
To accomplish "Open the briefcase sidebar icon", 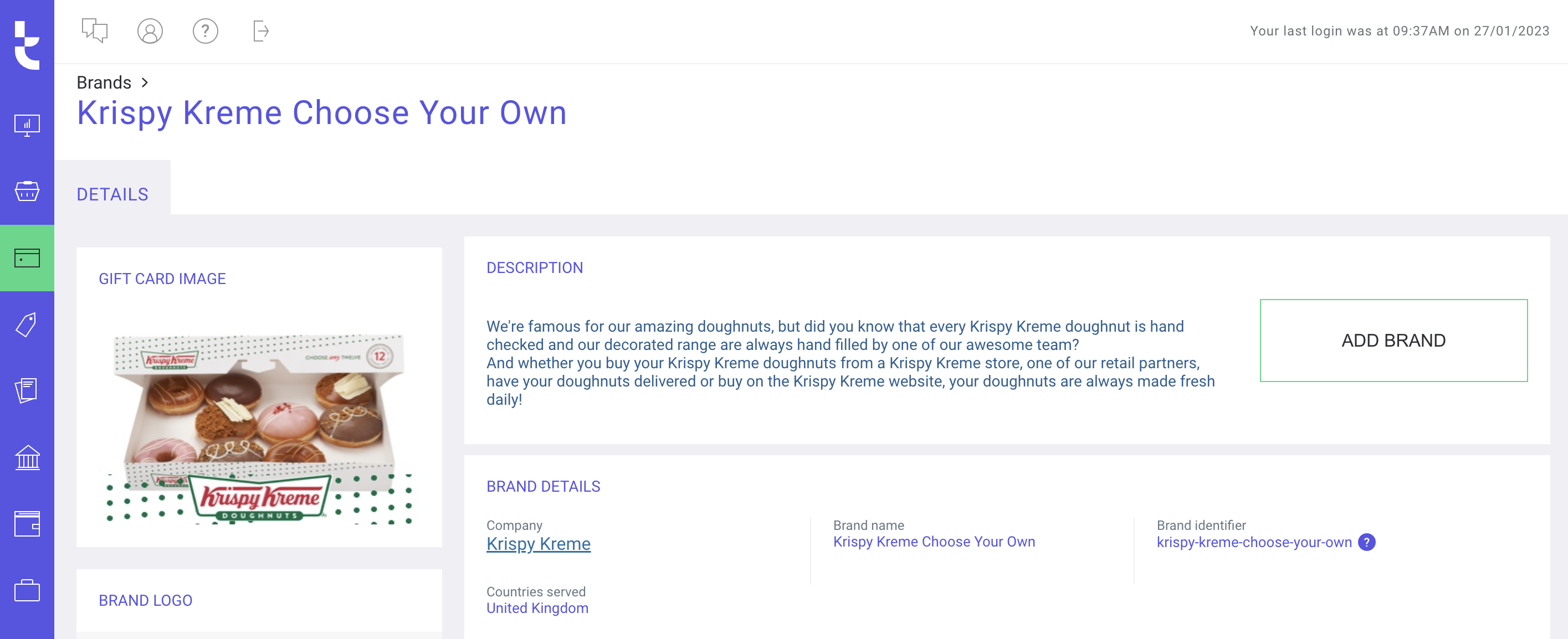I will (x=27, y=590).
